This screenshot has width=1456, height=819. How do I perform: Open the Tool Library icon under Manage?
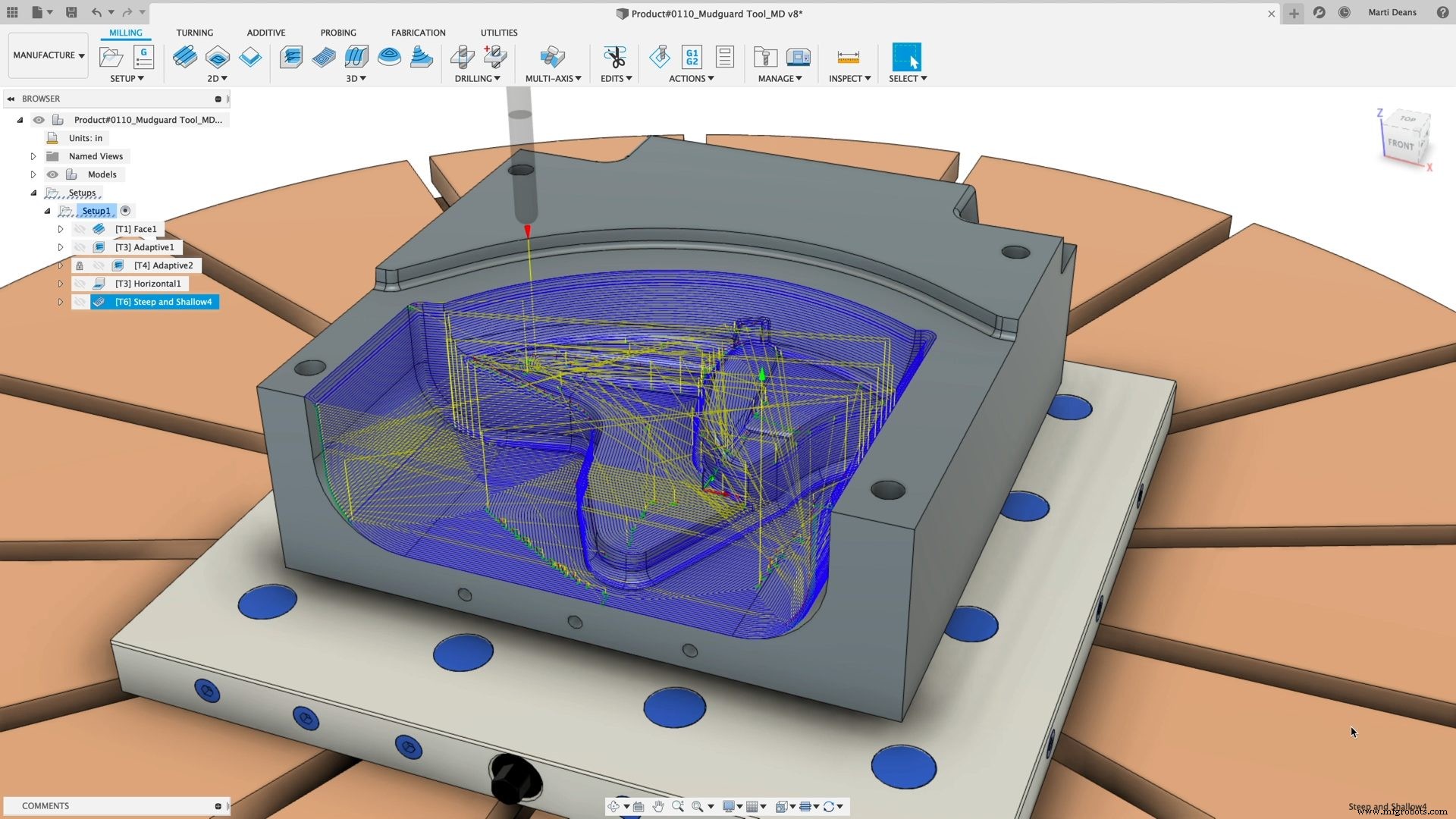click(764, 56)
